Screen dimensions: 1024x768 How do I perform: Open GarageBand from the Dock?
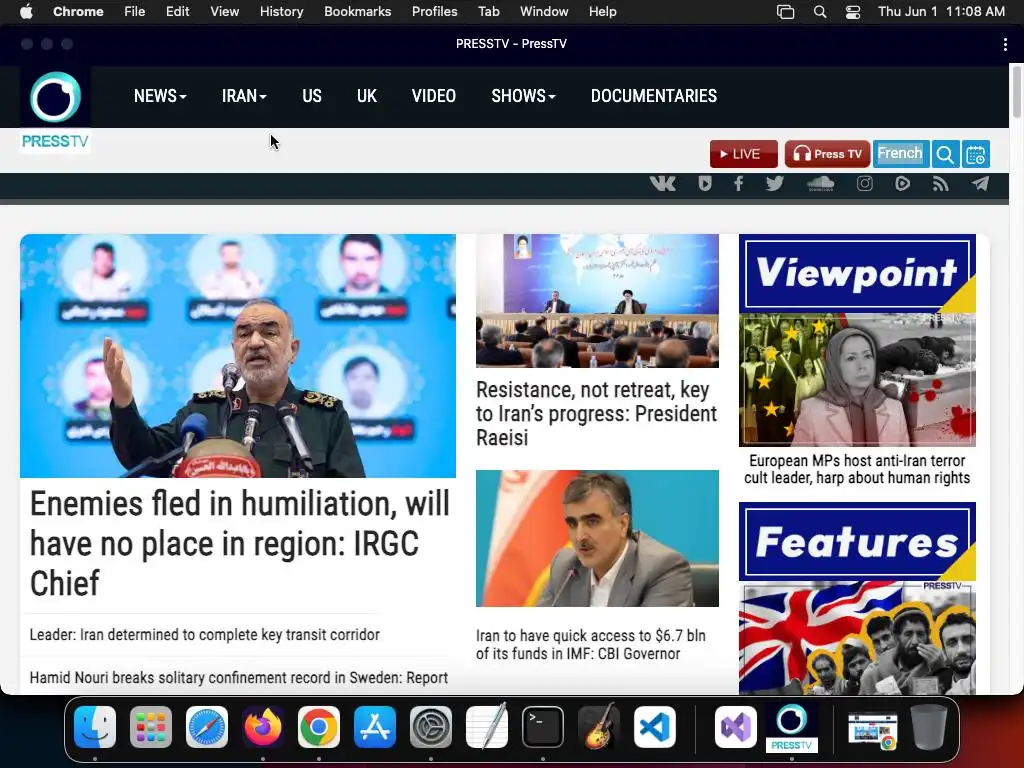point(599,727)
